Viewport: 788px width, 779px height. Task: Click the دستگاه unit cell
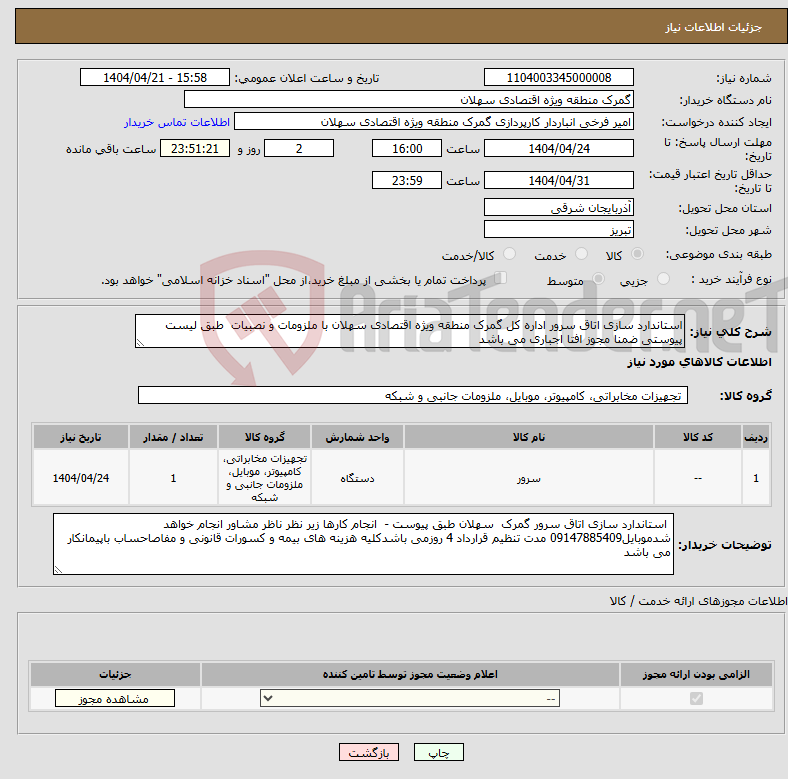[357, 478]
